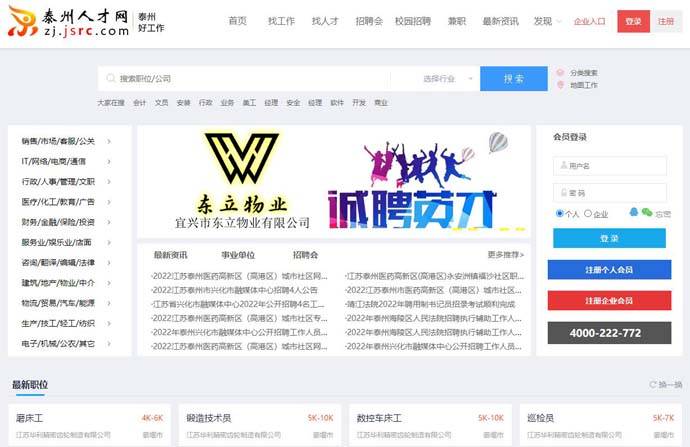
Task: Open the 东立物业 banner image
Action: (x=242, y=181)
